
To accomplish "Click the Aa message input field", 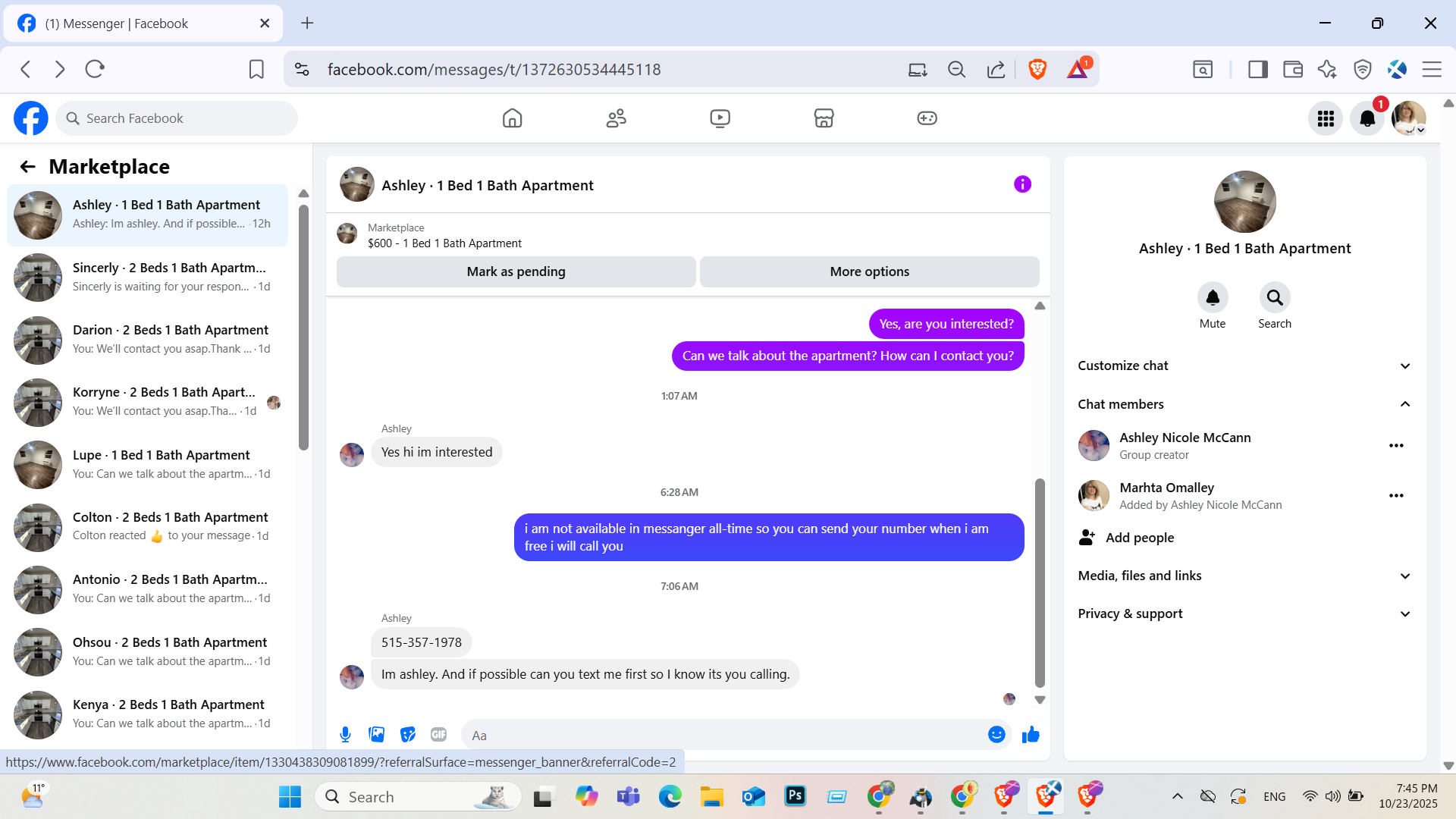I will 720,735.
